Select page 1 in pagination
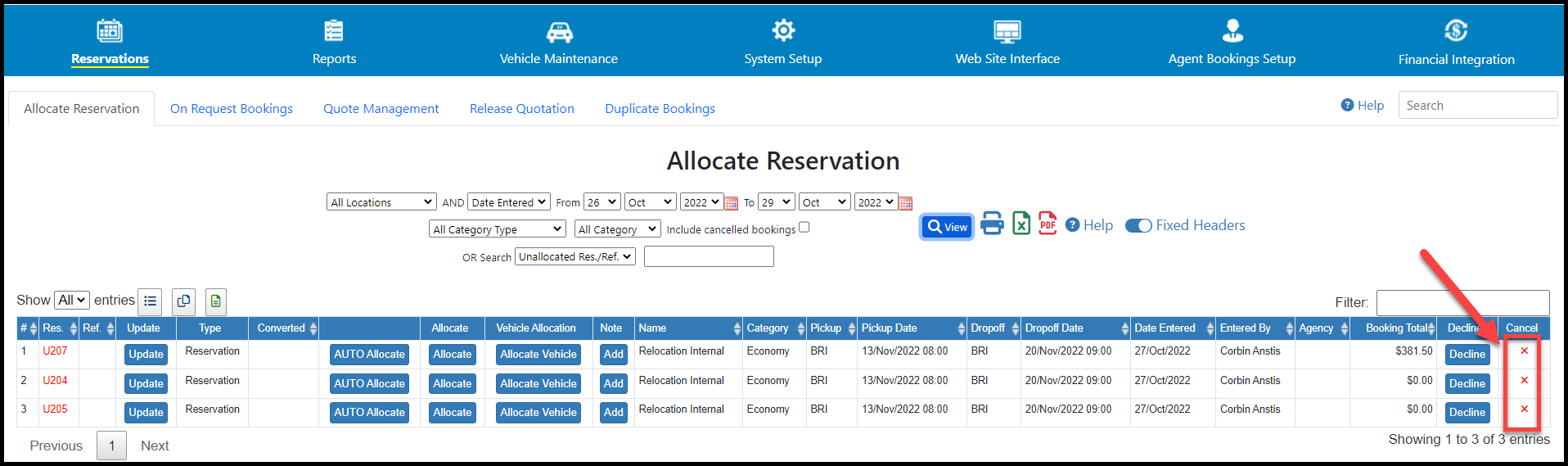Viewport: 1568px width, 466px height. coord(112,446)
